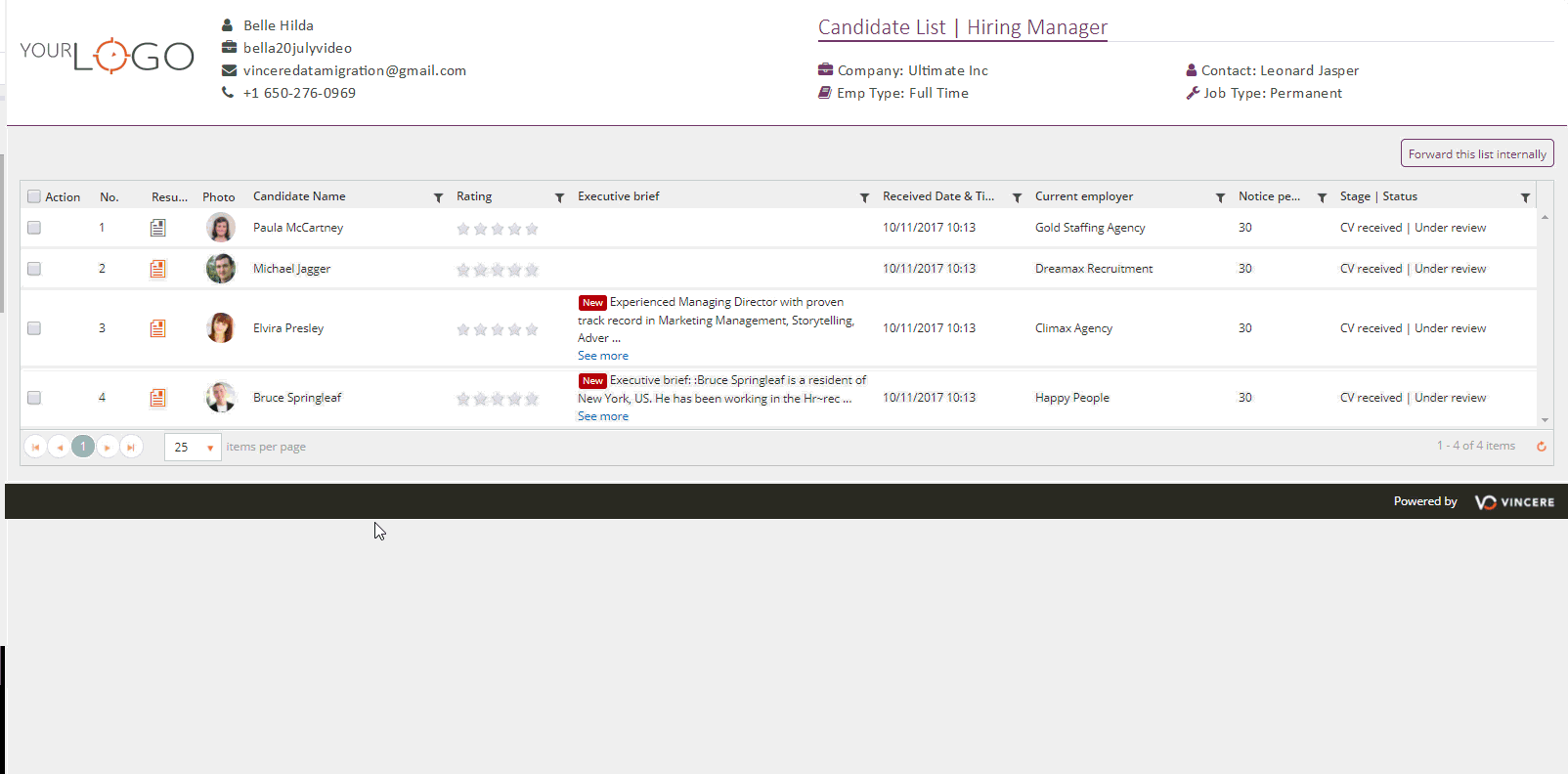Screen dimensions: 1568x774
Task: Tick the select-all checkbox in Action header
Action: (x=34, y=196)
